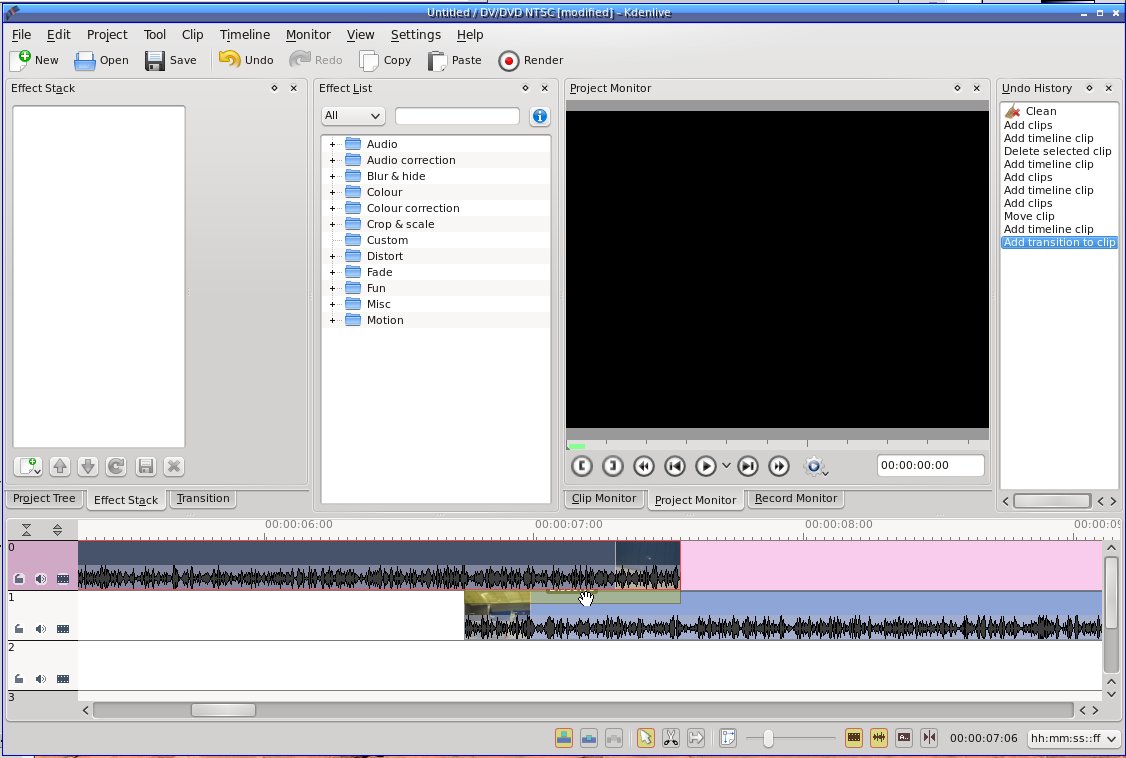
Task: Open the hh:mm:ss::ff timecode format dropdown
Action: 1073,738
